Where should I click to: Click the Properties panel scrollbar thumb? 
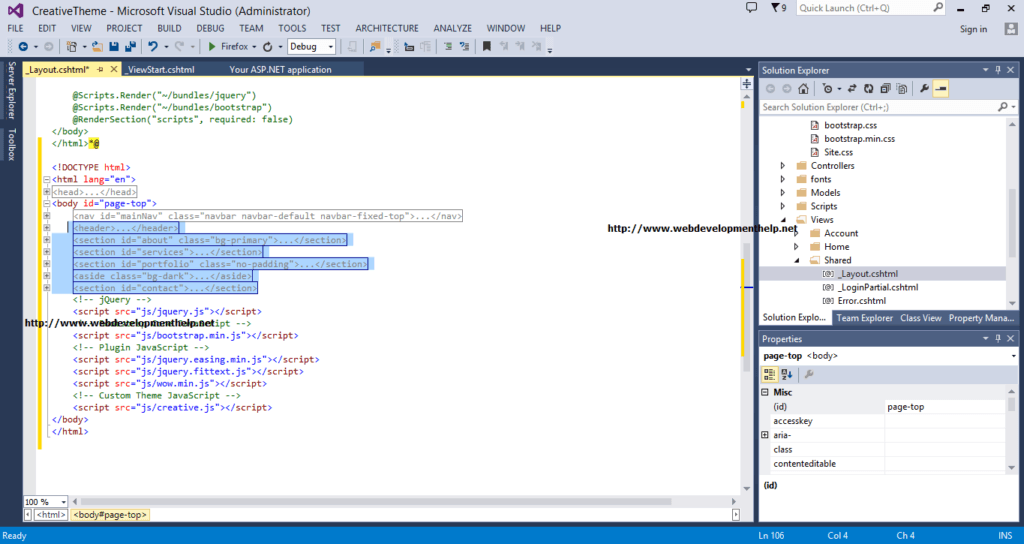[x=1012, y=406]
